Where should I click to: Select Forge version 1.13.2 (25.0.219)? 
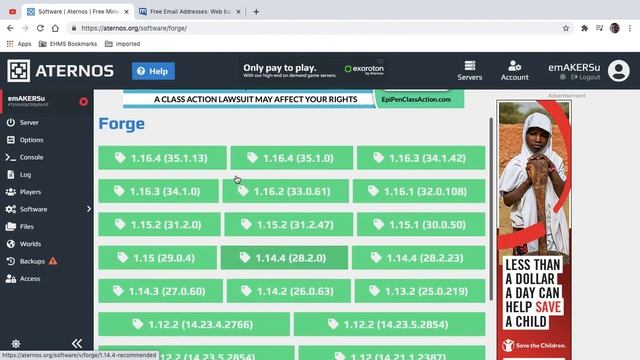click(420, 291)
